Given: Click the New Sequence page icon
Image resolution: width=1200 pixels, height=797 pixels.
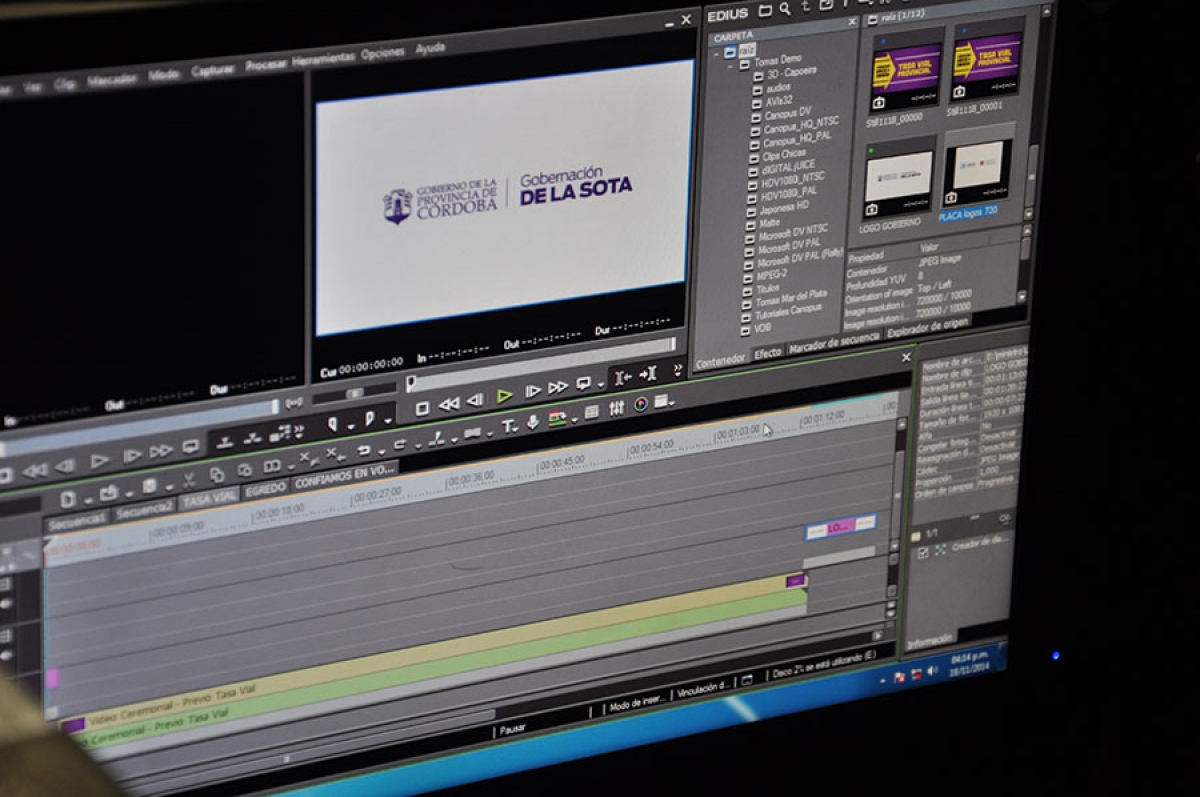Looking at the screenshot, I should 68,499.
